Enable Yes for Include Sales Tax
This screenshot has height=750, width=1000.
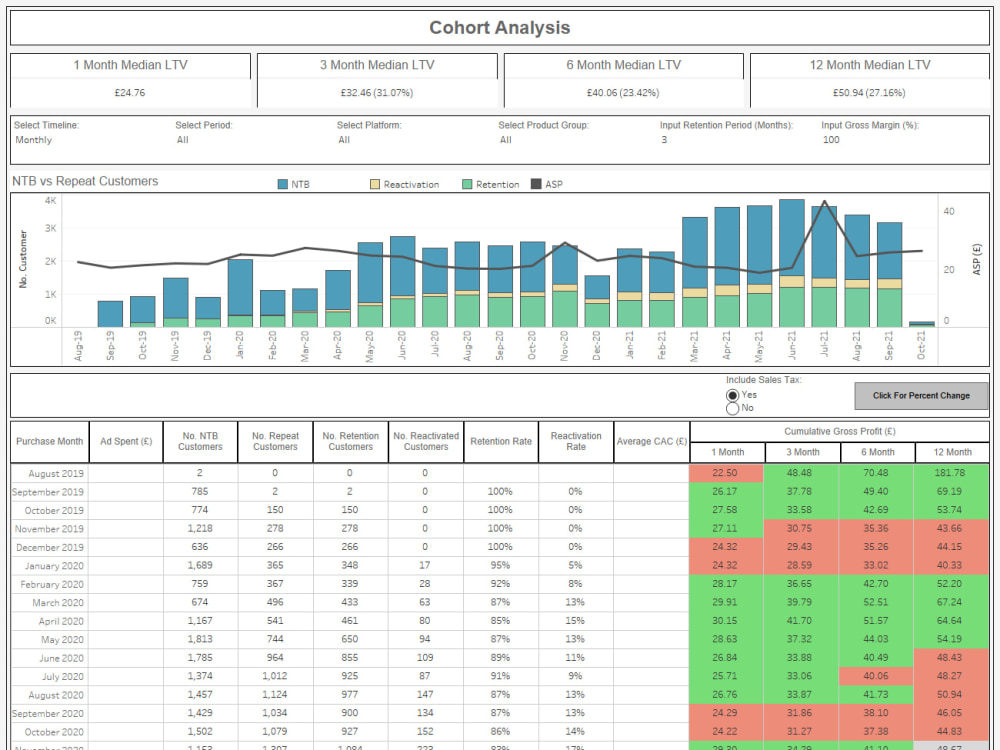coord(732,394)
